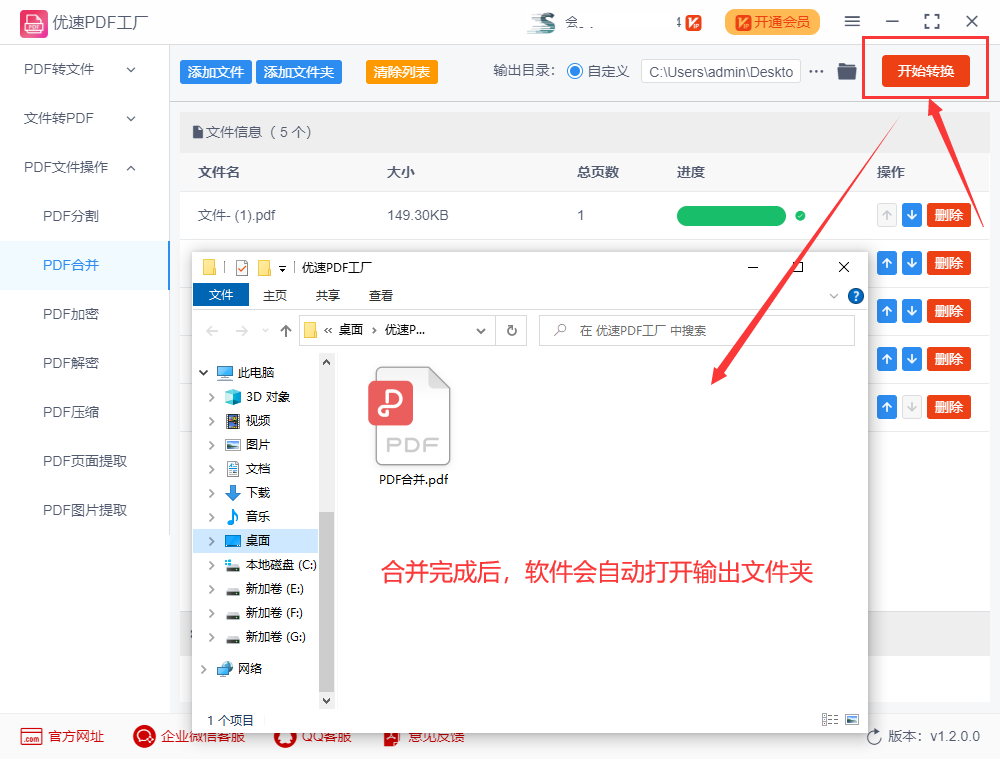Switch Explorer to details view icon
The height and width of the screenshot is (760, 1000).
point(830,720)
